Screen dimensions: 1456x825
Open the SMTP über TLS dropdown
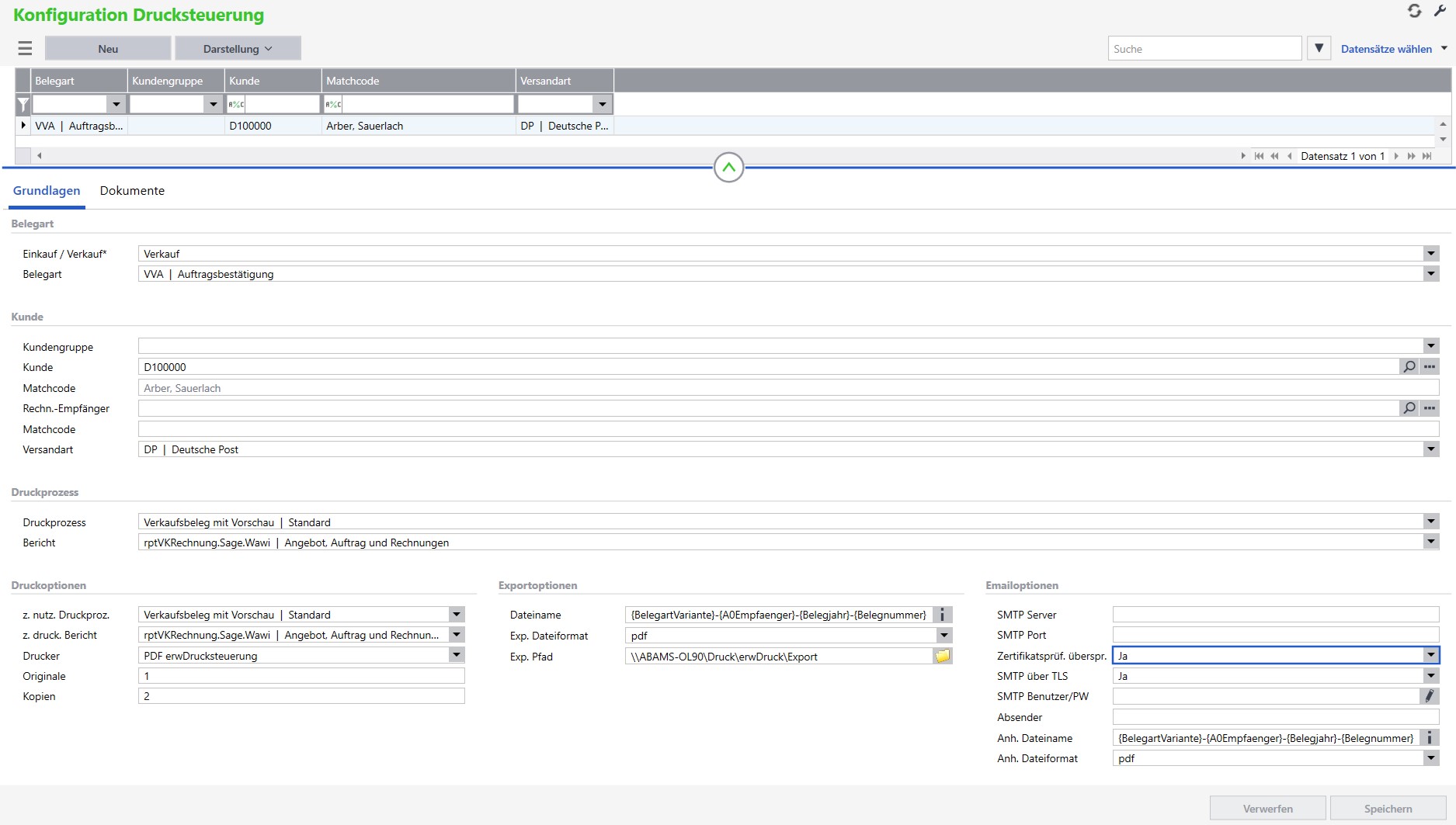pyautogui.click(x=1430, y=676)
